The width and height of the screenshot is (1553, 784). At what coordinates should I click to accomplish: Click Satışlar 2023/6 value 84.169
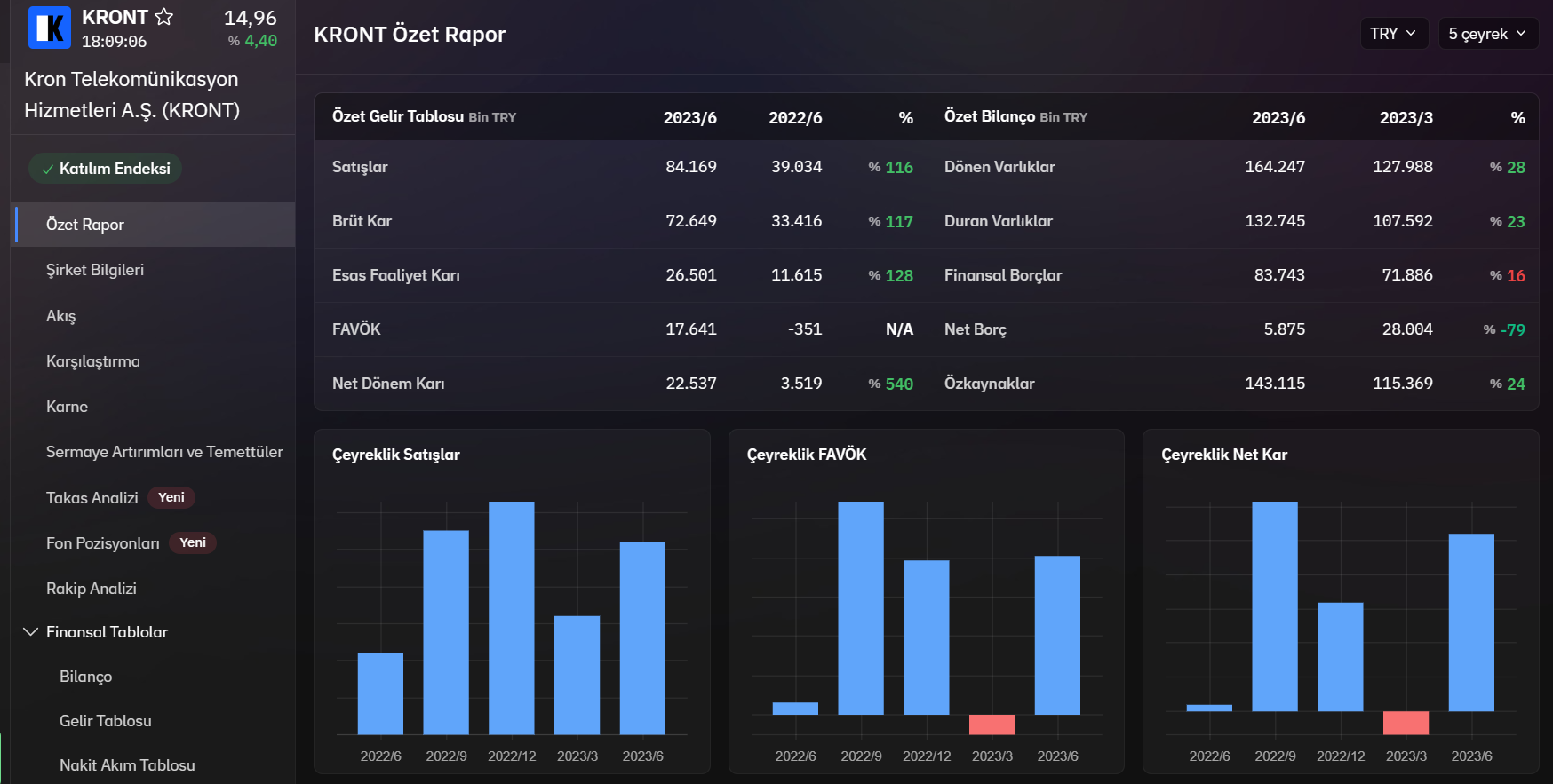point(691,167)
